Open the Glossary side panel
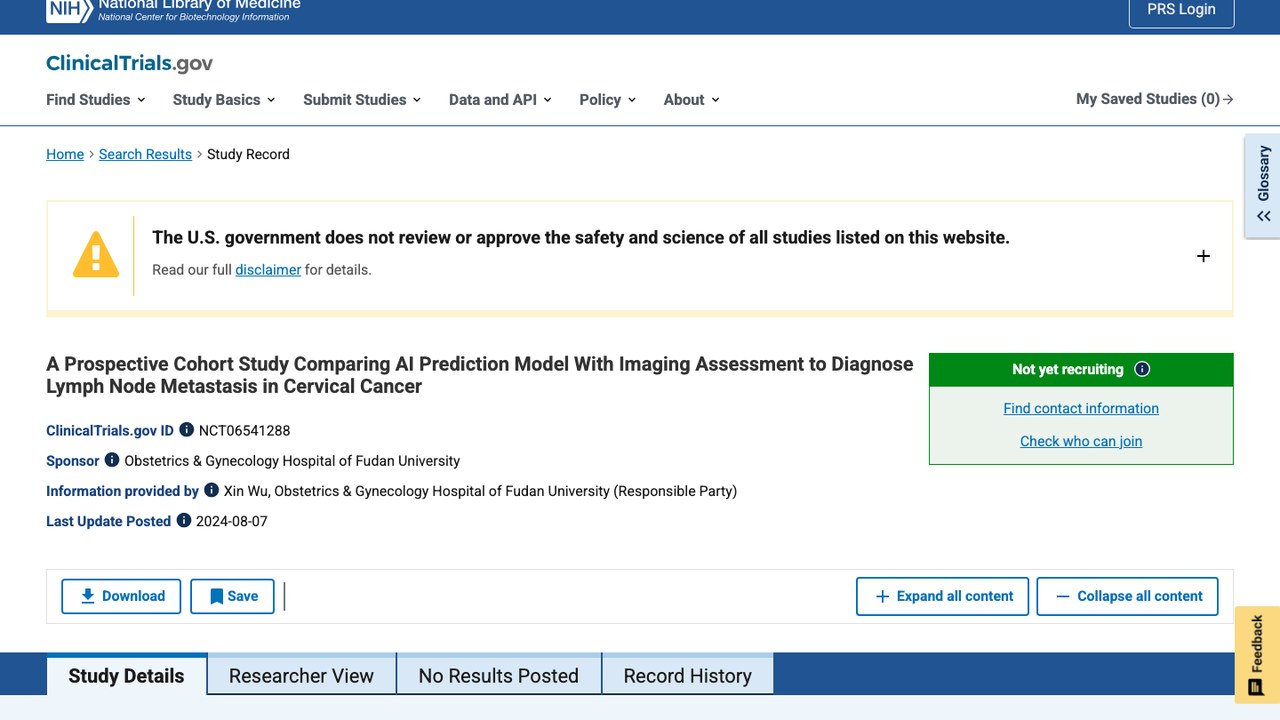Image resolution: width=1280 pixels, height=720 pixels. [1263, 186]
